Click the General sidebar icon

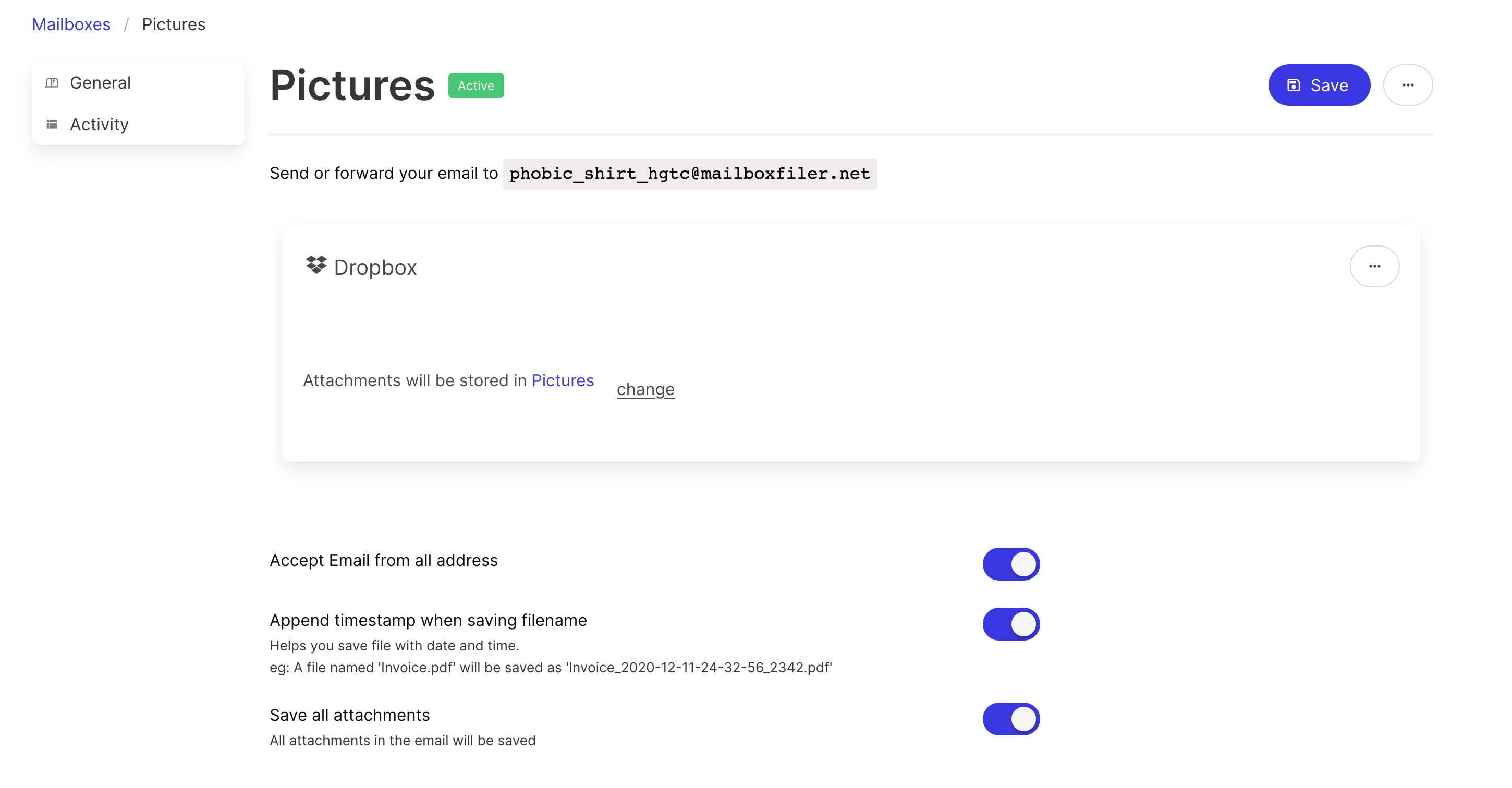(x=52, y=83)
